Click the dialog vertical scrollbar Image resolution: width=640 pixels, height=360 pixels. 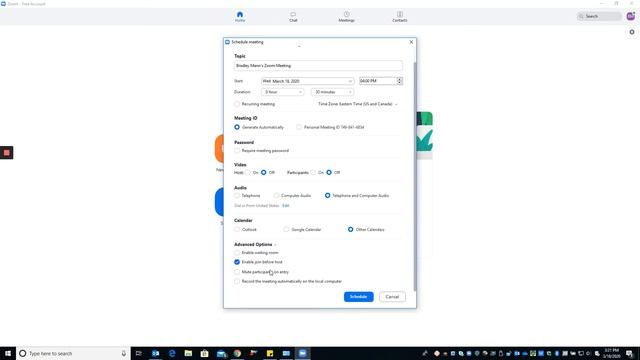click(415, 176)
